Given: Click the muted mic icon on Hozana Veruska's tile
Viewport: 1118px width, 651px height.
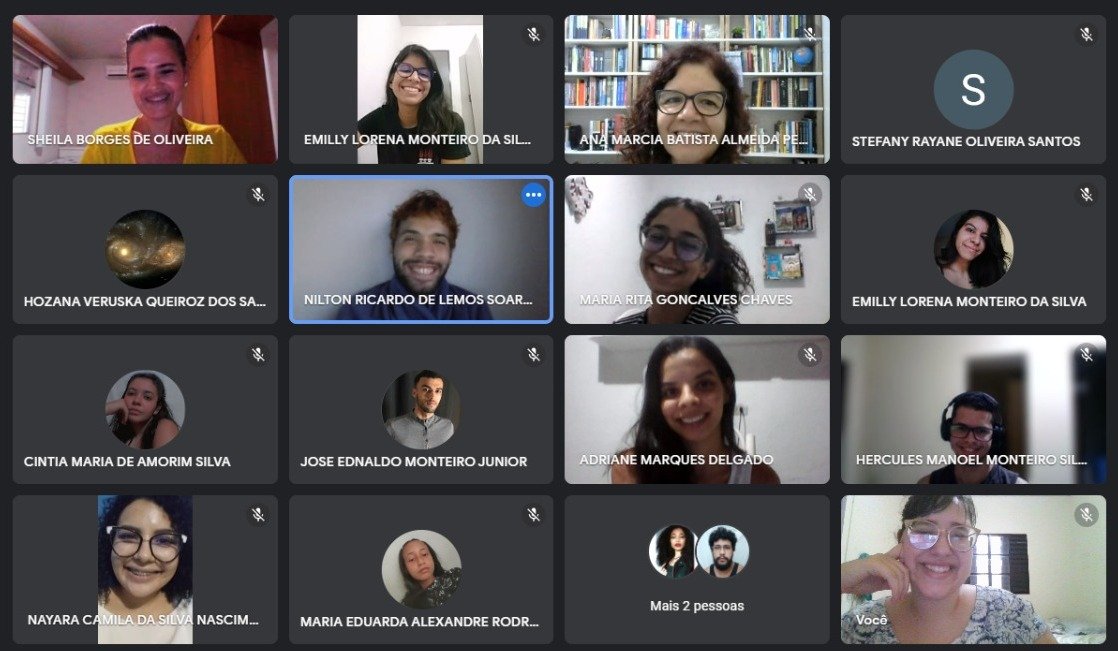Looking at the screenshot, I should point(258,194).
